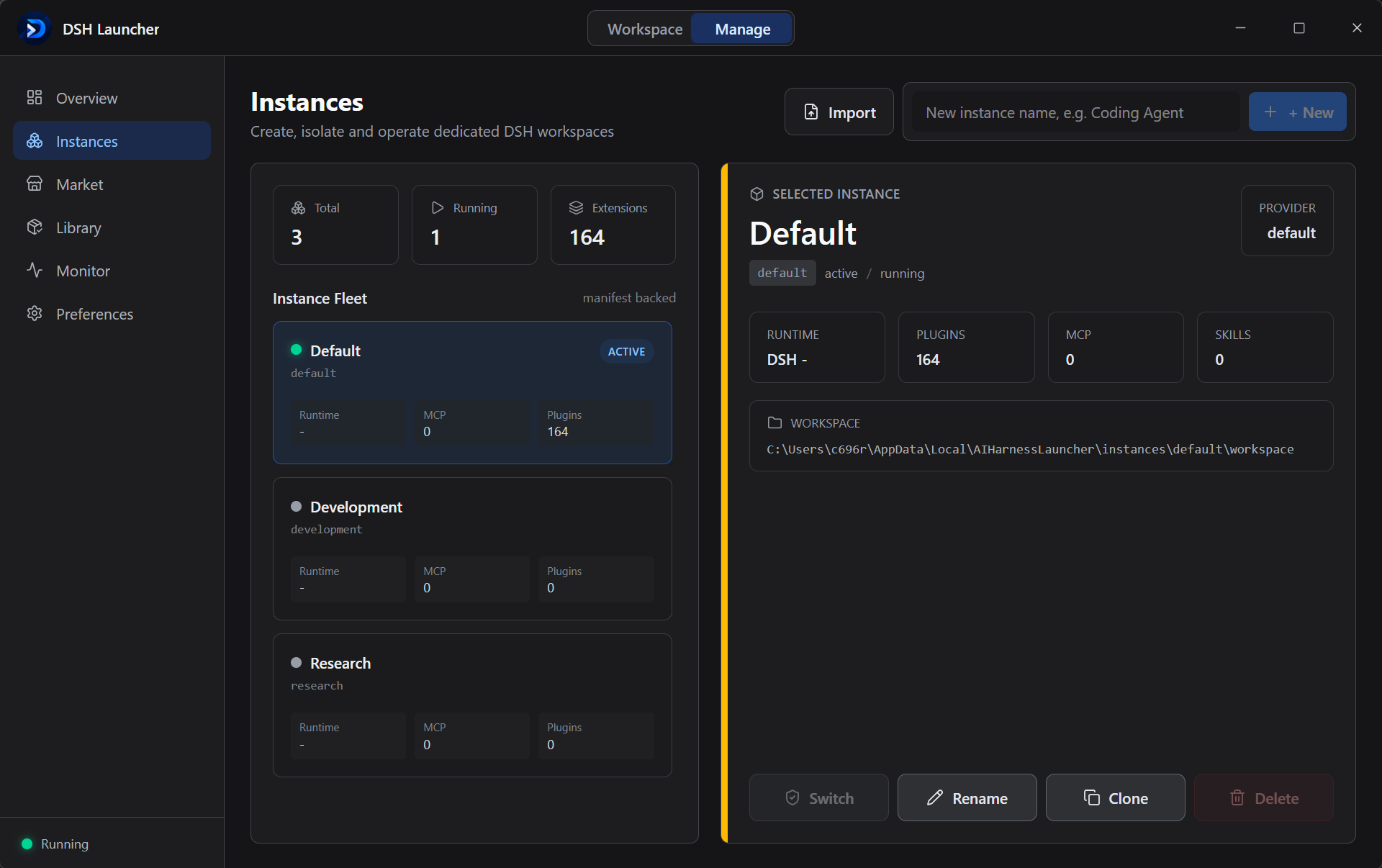Click the Extensions 164 summary tile

coord(613,225)
